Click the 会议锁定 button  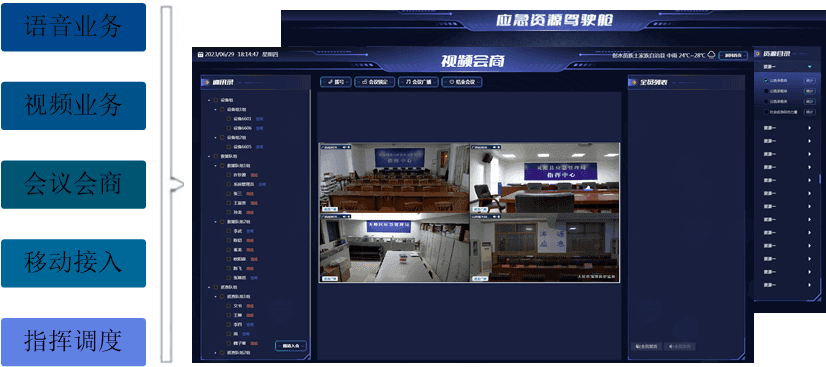[x=375, y=82]
